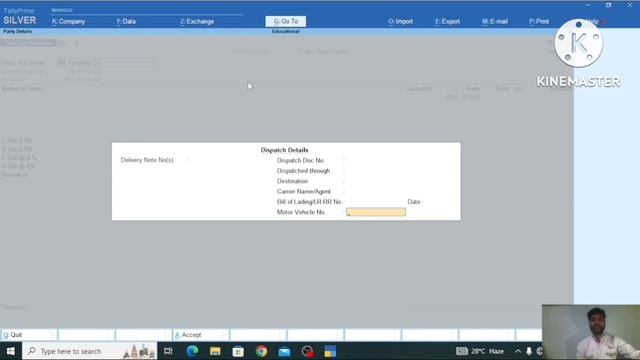Open Task View from the taskbar
This screenshot has height=360, width=640.
click(168, 351)
